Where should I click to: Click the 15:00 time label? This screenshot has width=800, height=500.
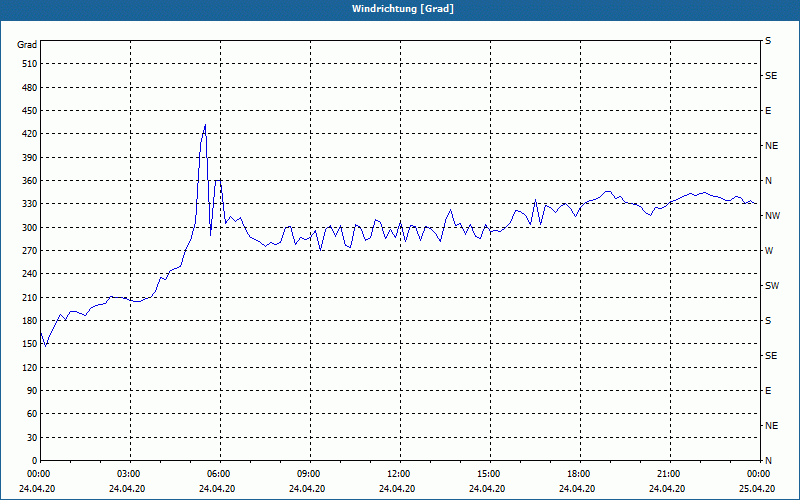click(488, 474)
